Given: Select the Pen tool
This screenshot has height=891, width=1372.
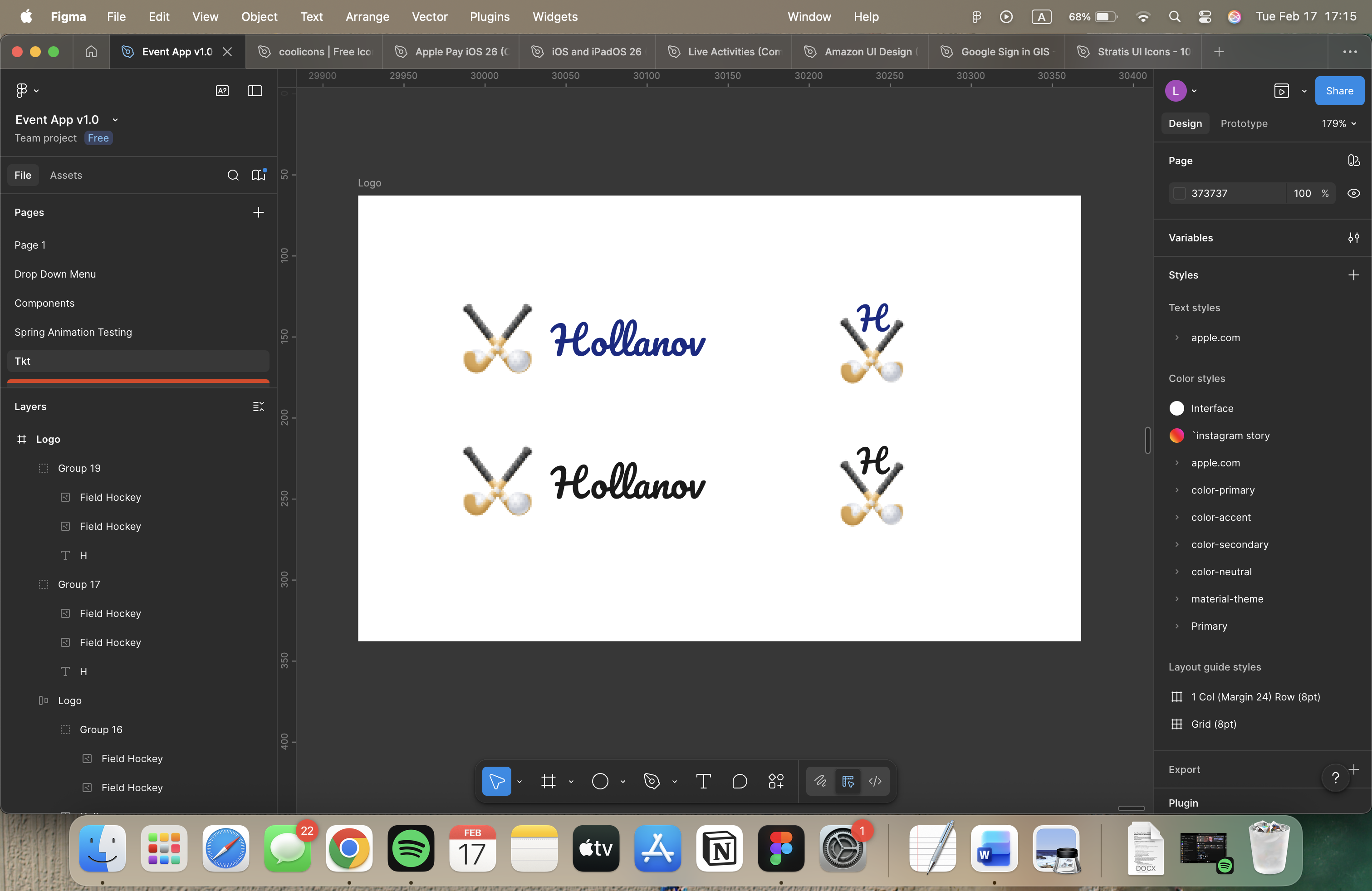Looking at the screenshot, I should 652,781.
